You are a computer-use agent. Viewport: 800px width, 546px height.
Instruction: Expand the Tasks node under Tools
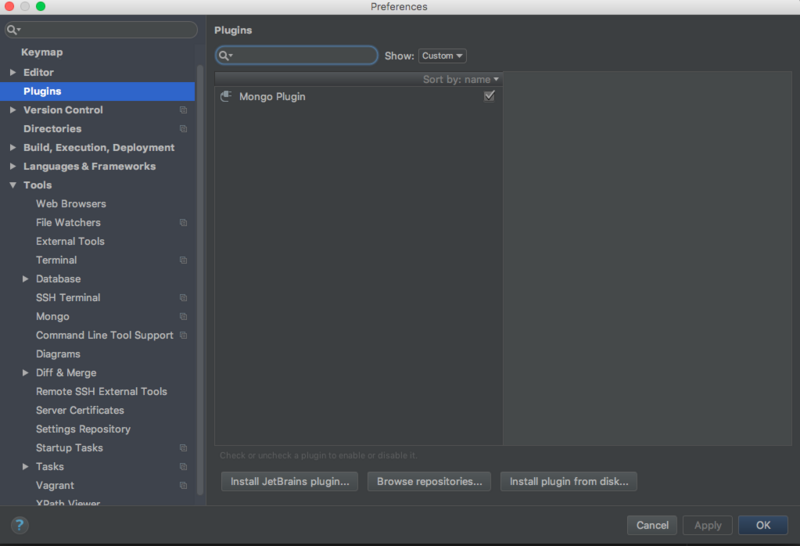pos(25,466)
